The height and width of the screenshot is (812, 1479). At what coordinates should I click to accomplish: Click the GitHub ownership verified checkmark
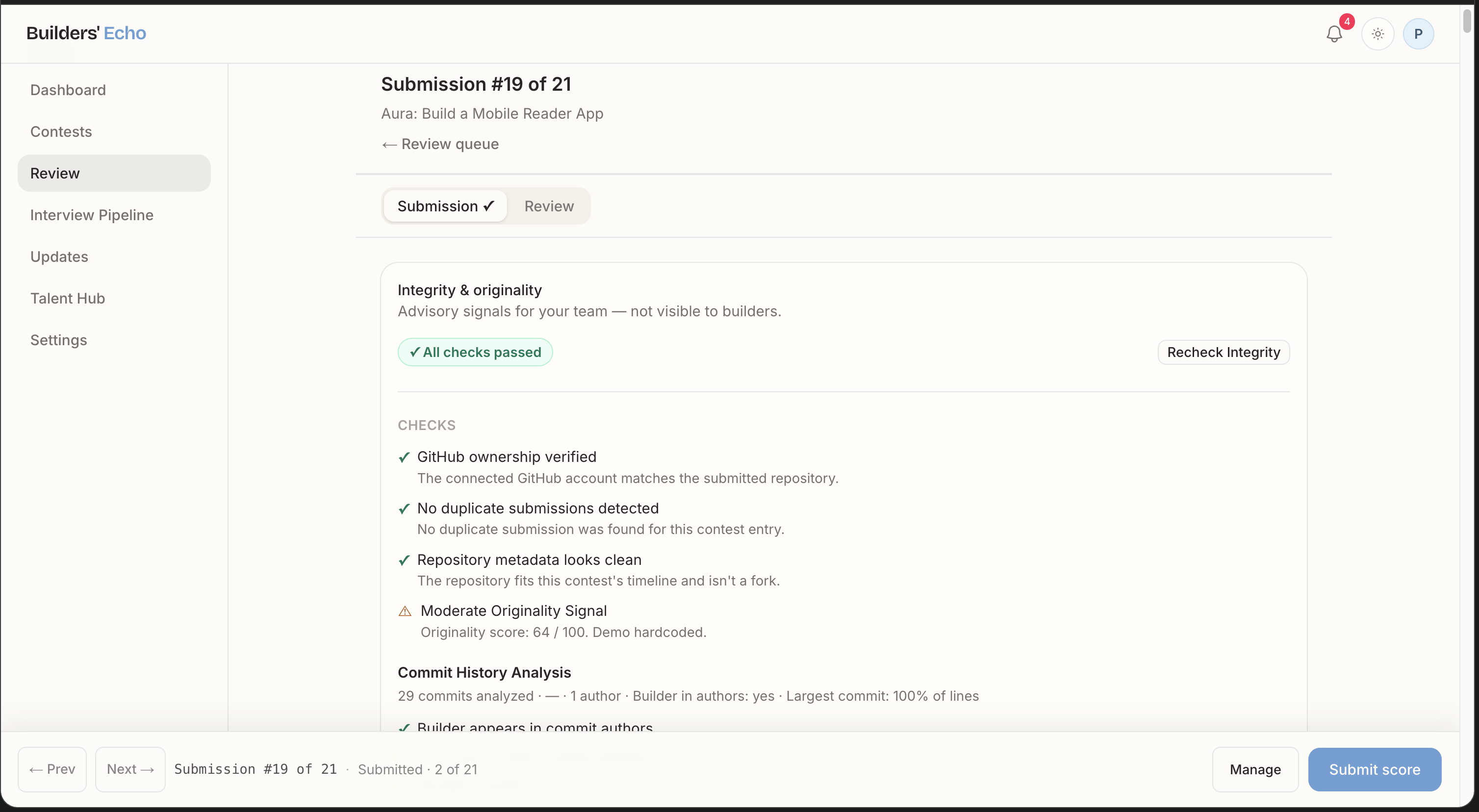pos(404,457)
